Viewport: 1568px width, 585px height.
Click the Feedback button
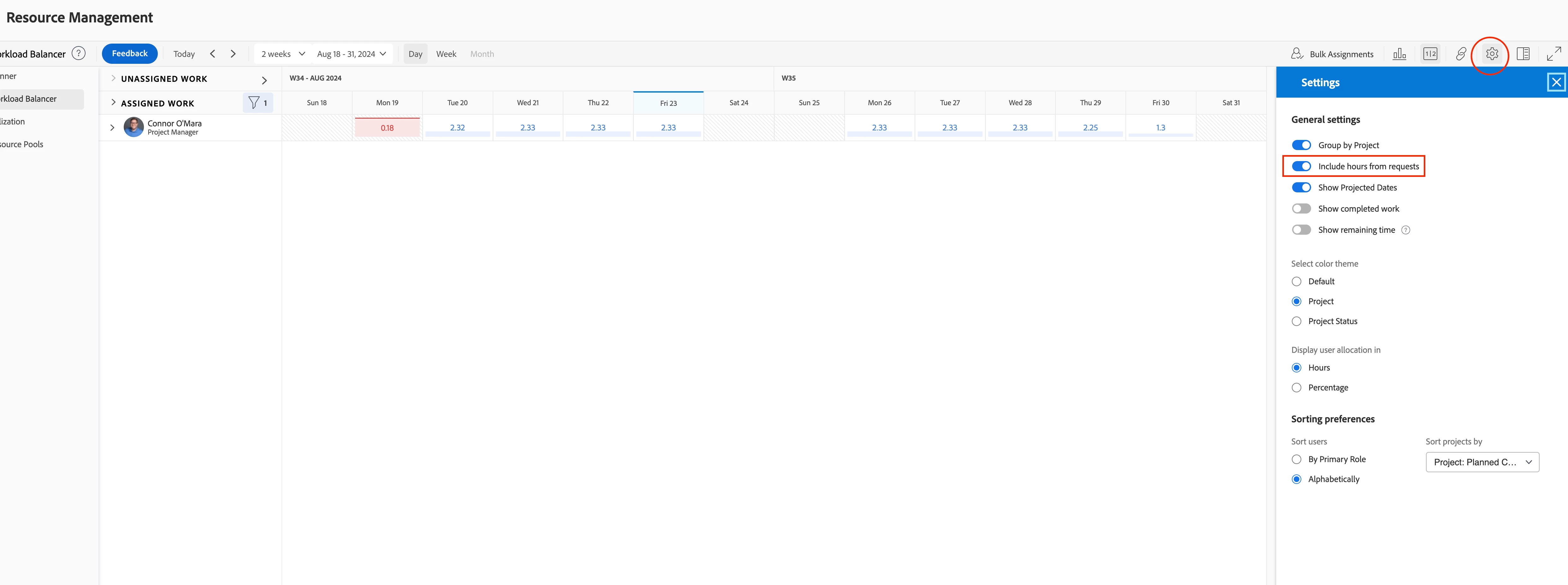(x=130, y=54)
